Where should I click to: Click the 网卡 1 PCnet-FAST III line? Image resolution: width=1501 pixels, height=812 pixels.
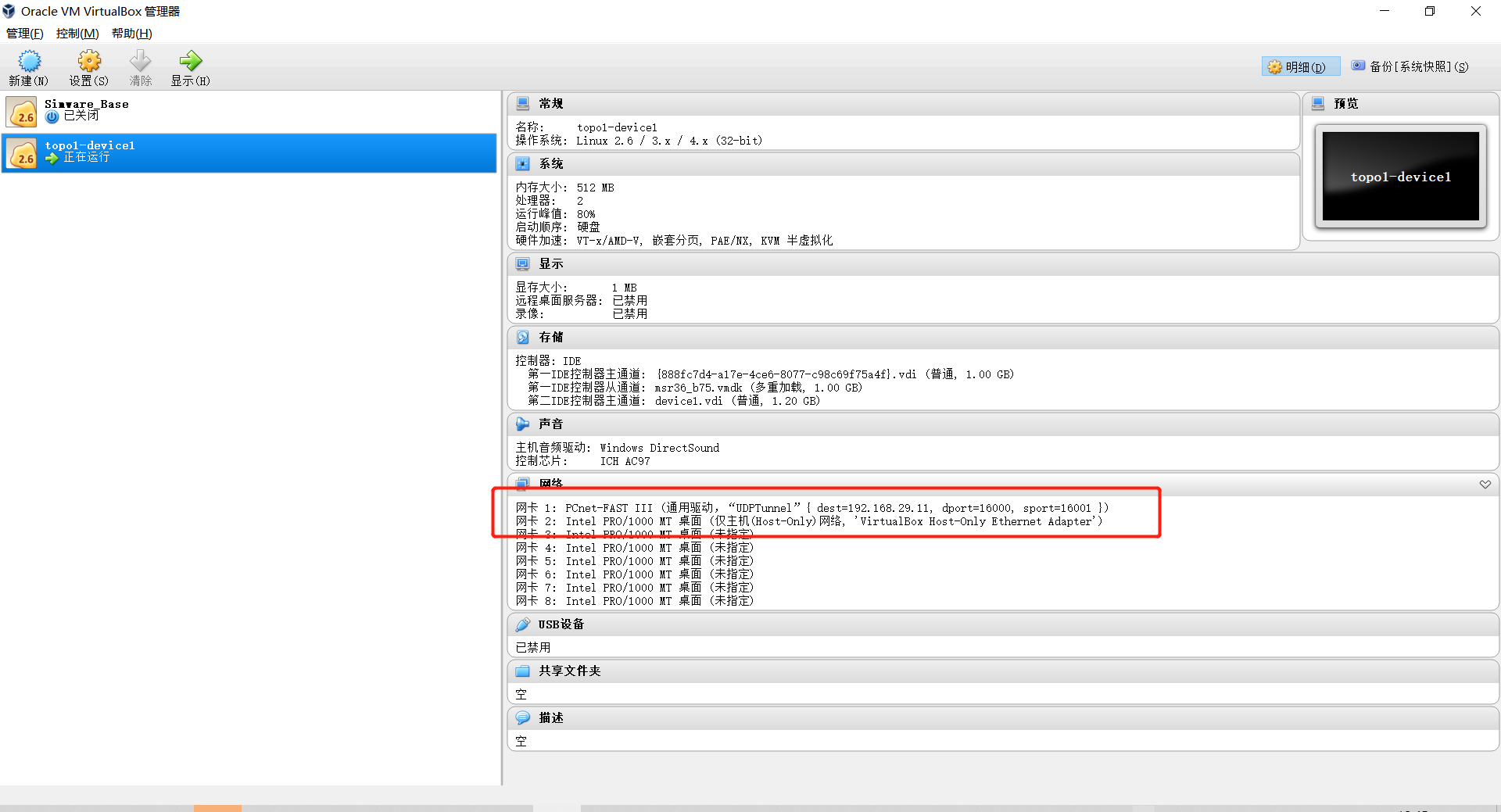(812, 508)
